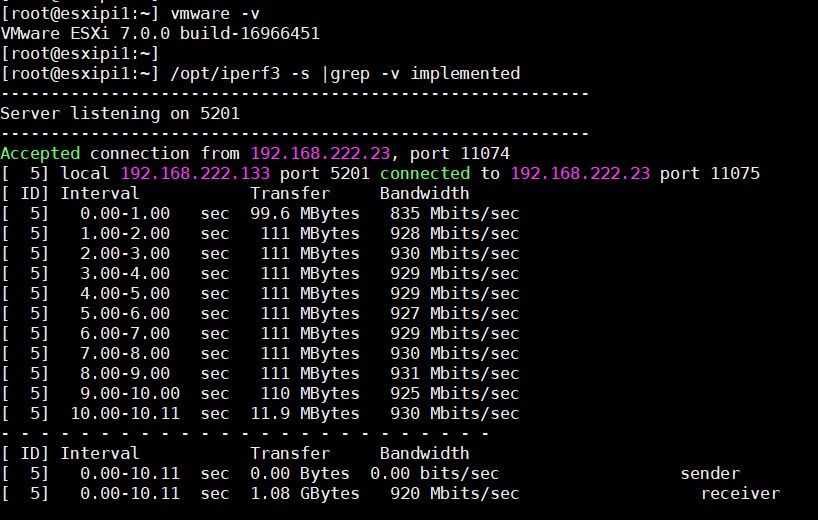The image size is (818, 520).
Task: Click the 'port 5201' text
Action: pos(325,173)
